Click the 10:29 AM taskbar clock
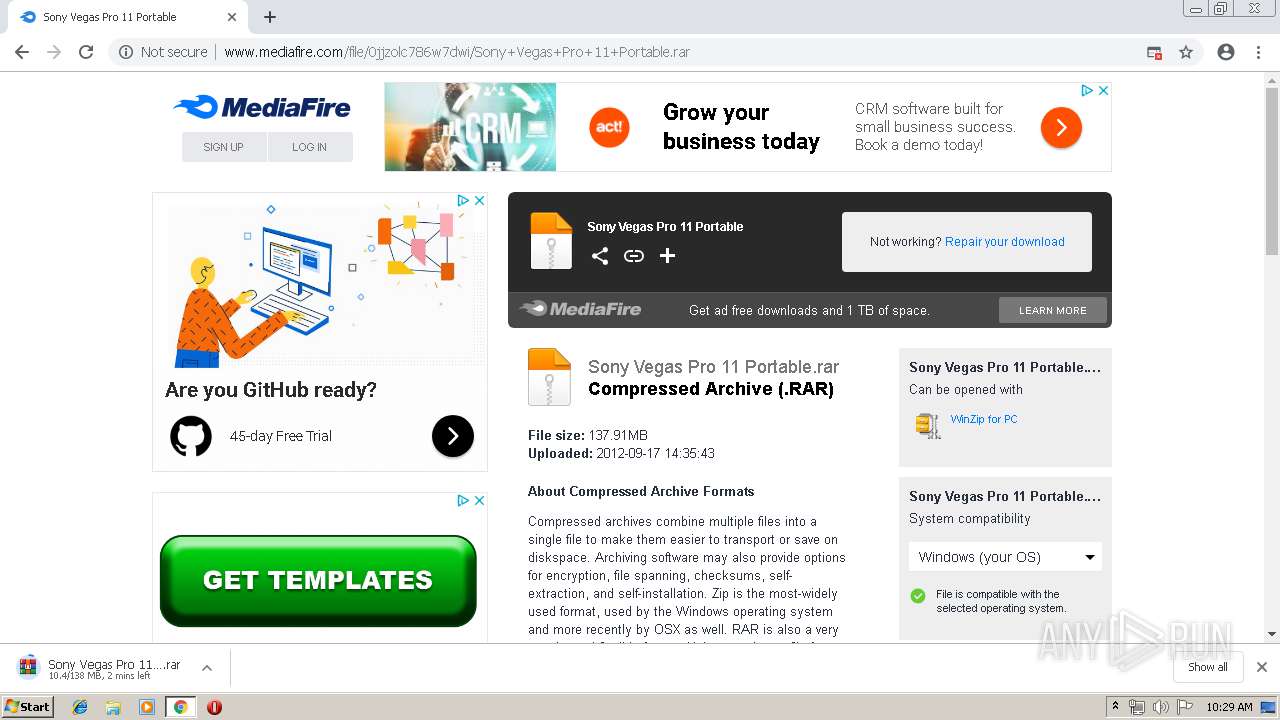 click(x=1229, y=707)
